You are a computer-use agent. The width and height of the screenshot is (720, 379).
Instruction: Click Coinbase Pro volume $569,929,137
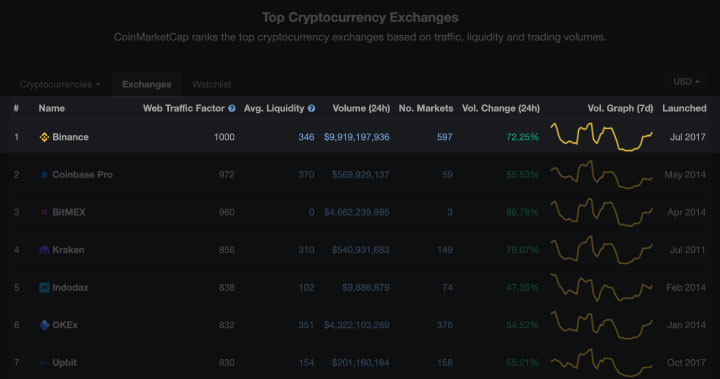click(x=360, y=175)
